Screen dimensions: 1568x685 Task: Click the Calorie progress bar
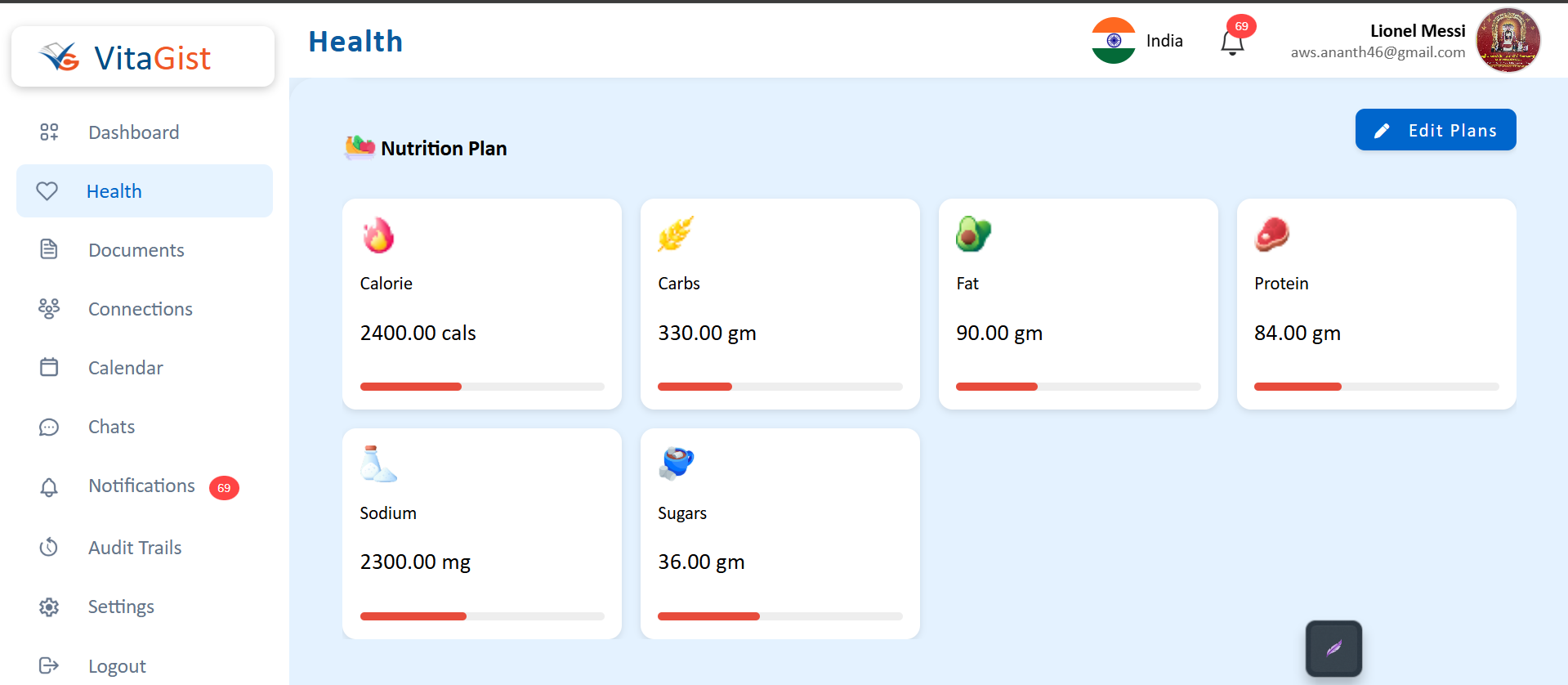pos(482,387)
